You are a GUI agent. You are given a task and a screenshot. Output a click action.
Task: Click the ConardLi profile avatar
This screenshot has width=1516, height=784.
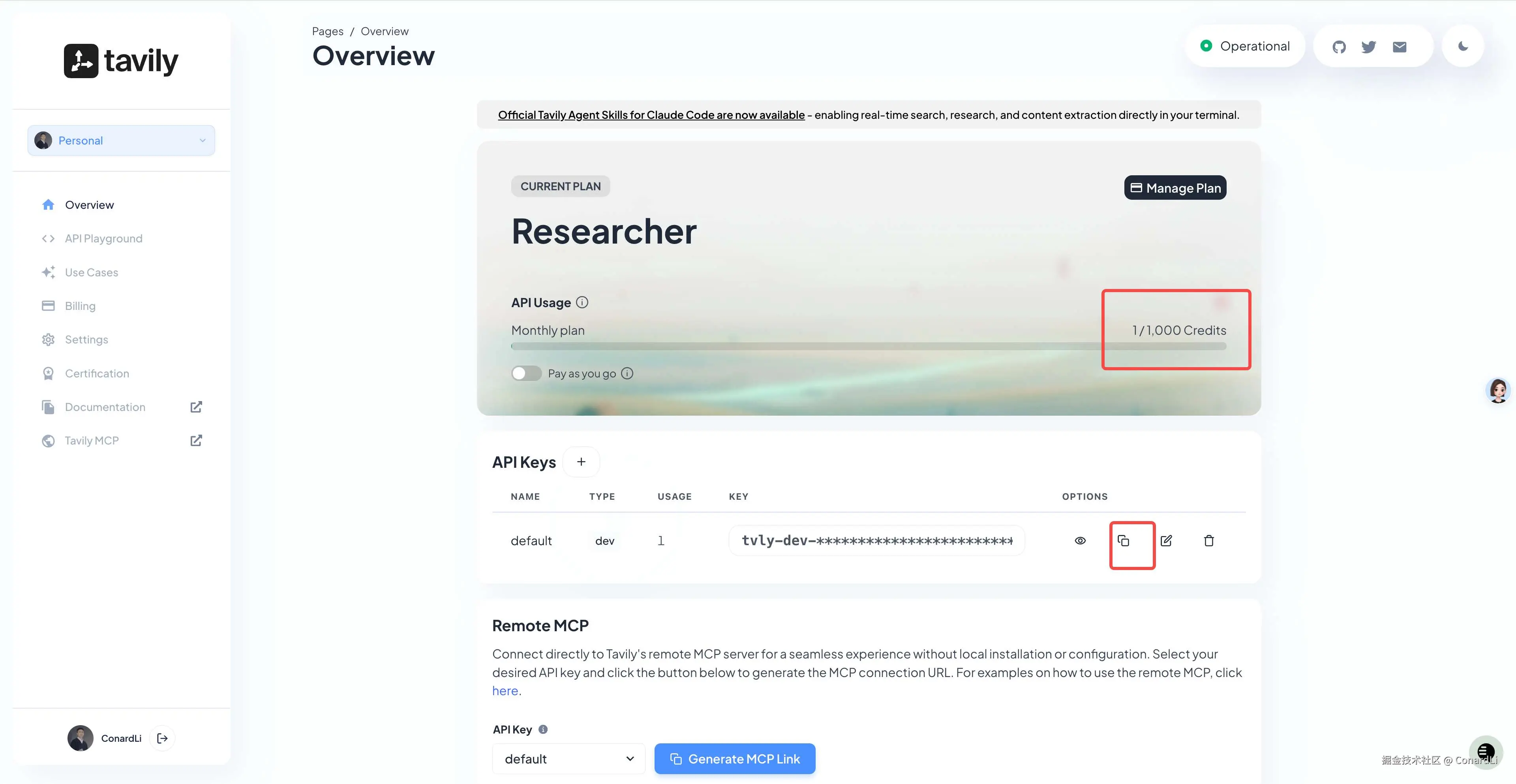(x=80, y=738)
